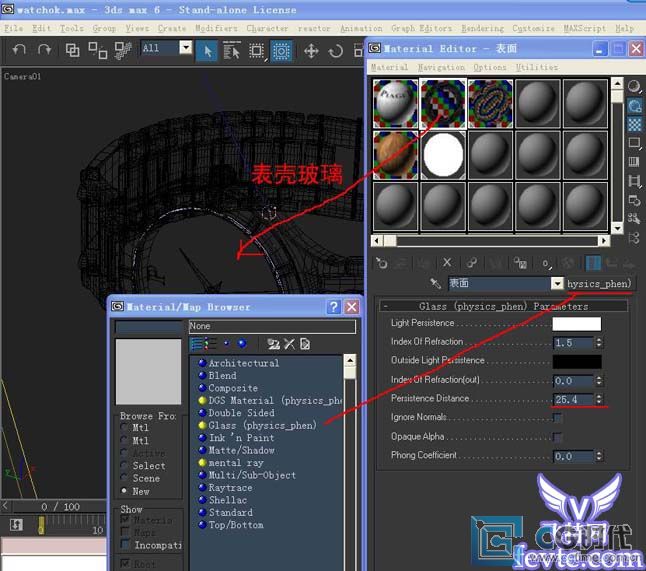Screen dimensions: 646x571
Task: Toggle the Window/Crossing selection button
Action: click(281, 51)
